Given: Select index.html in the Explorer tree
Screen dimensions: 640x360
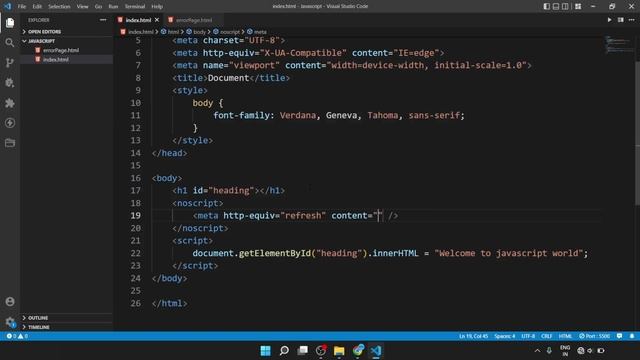Looking at the screenshot, I should 56,59.
